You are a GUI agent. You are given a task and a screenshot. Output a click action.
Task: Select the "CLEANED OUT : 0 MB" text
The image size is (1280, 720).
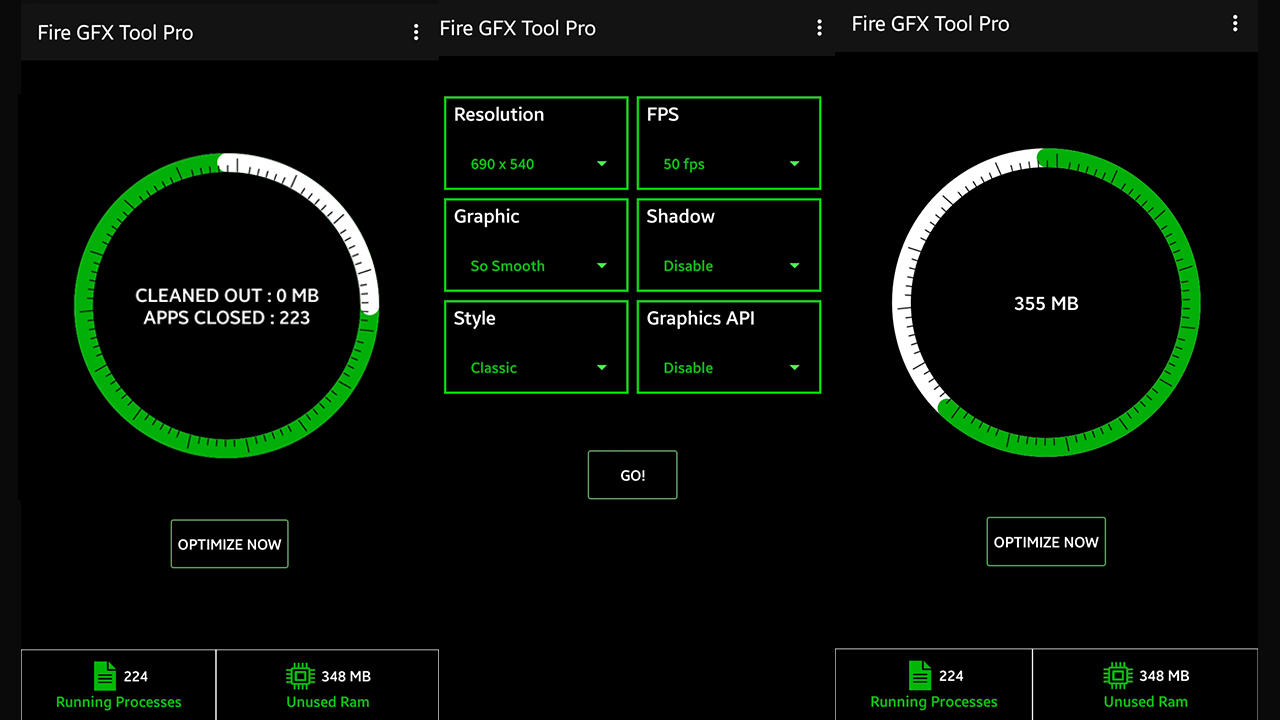click(227, 296)
